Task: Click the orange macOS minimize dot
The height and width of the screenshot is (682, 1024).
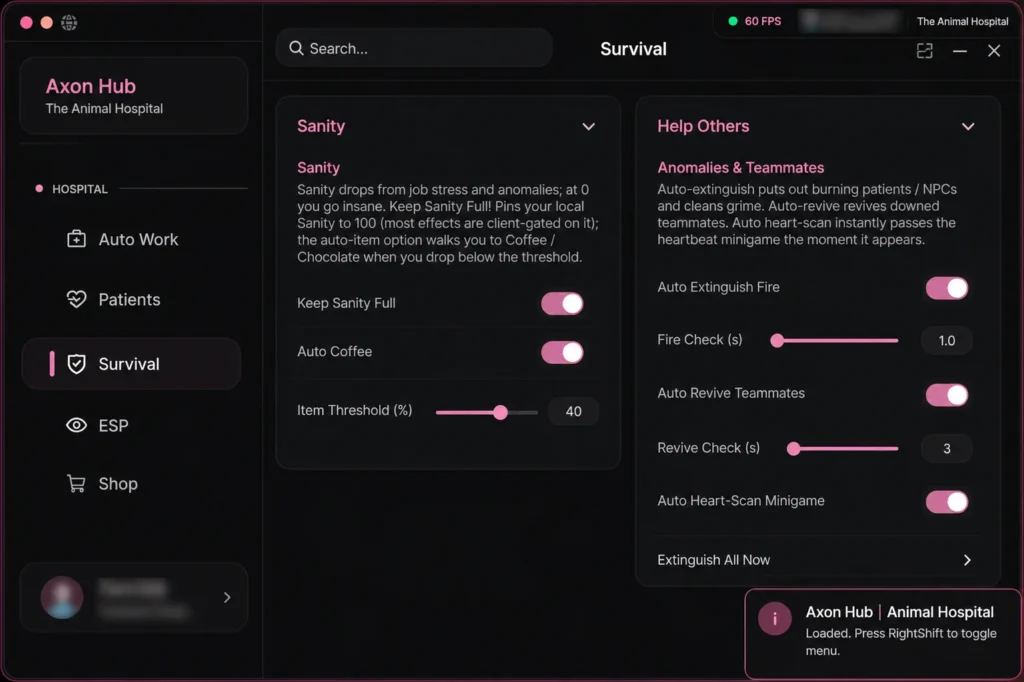Action: [47, 23]
